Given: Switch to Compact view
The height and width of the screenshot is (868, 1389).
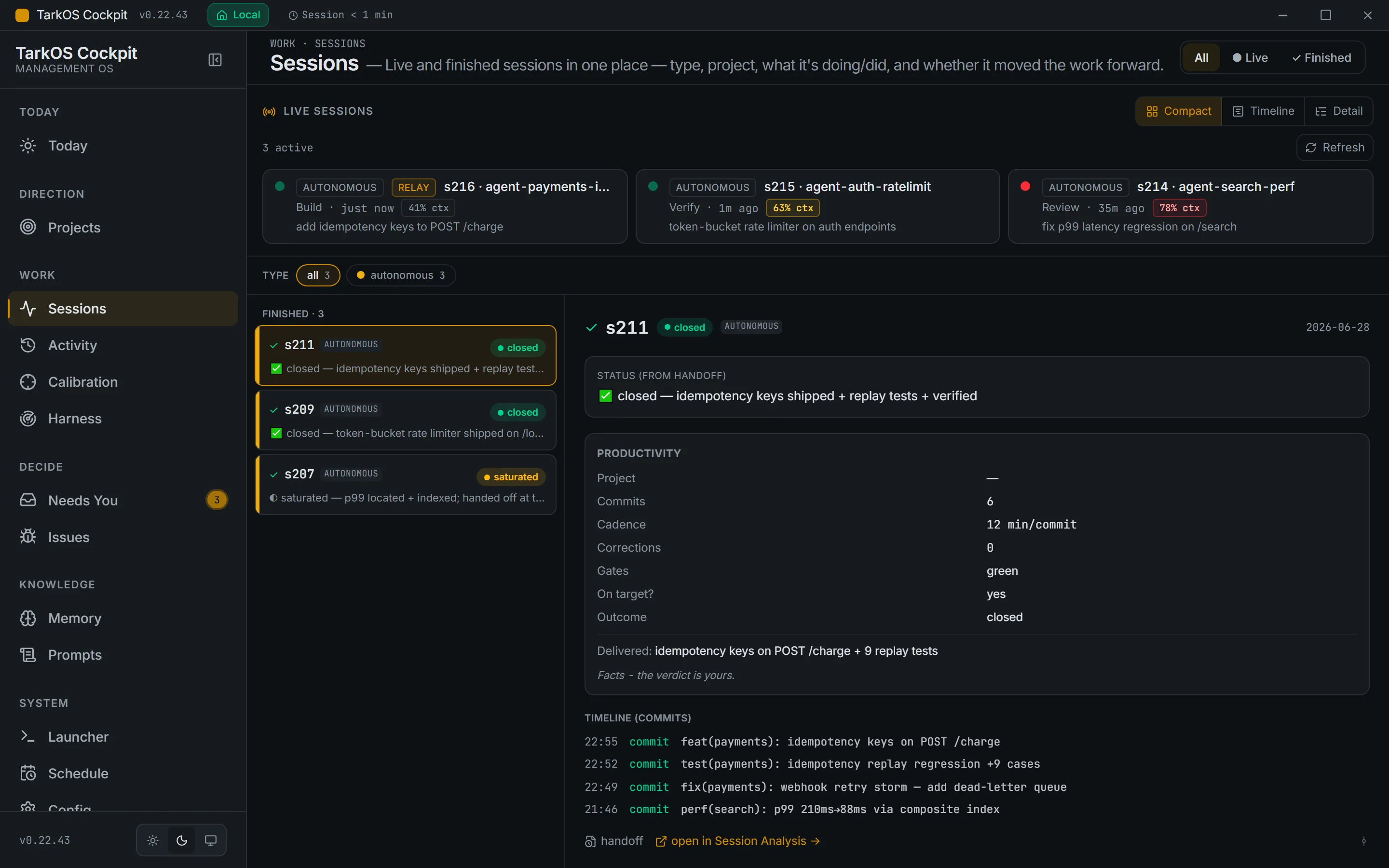Looking at the screenshot, I should point(1178,111).
